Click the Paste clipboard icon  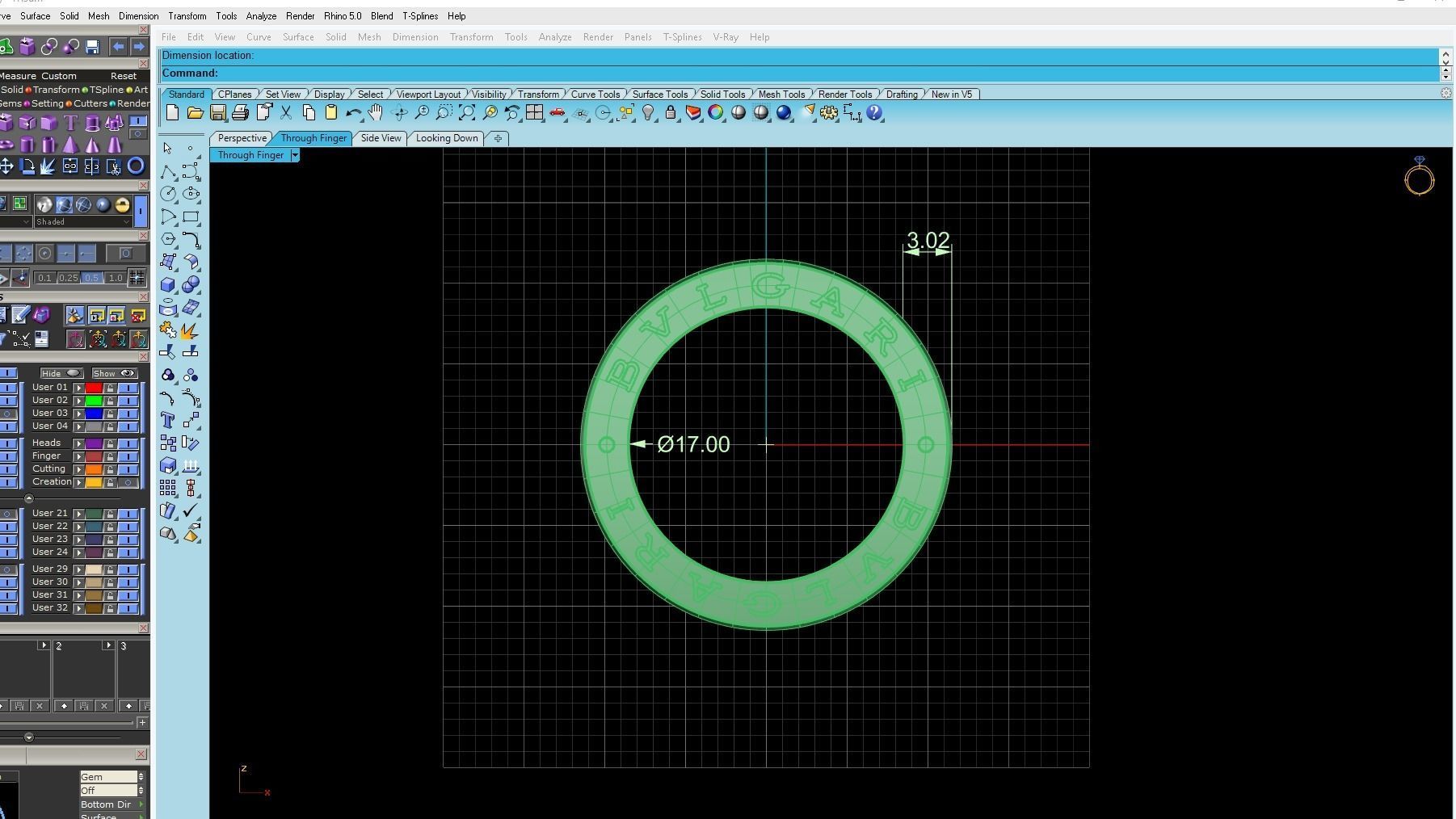click(331, 113)
